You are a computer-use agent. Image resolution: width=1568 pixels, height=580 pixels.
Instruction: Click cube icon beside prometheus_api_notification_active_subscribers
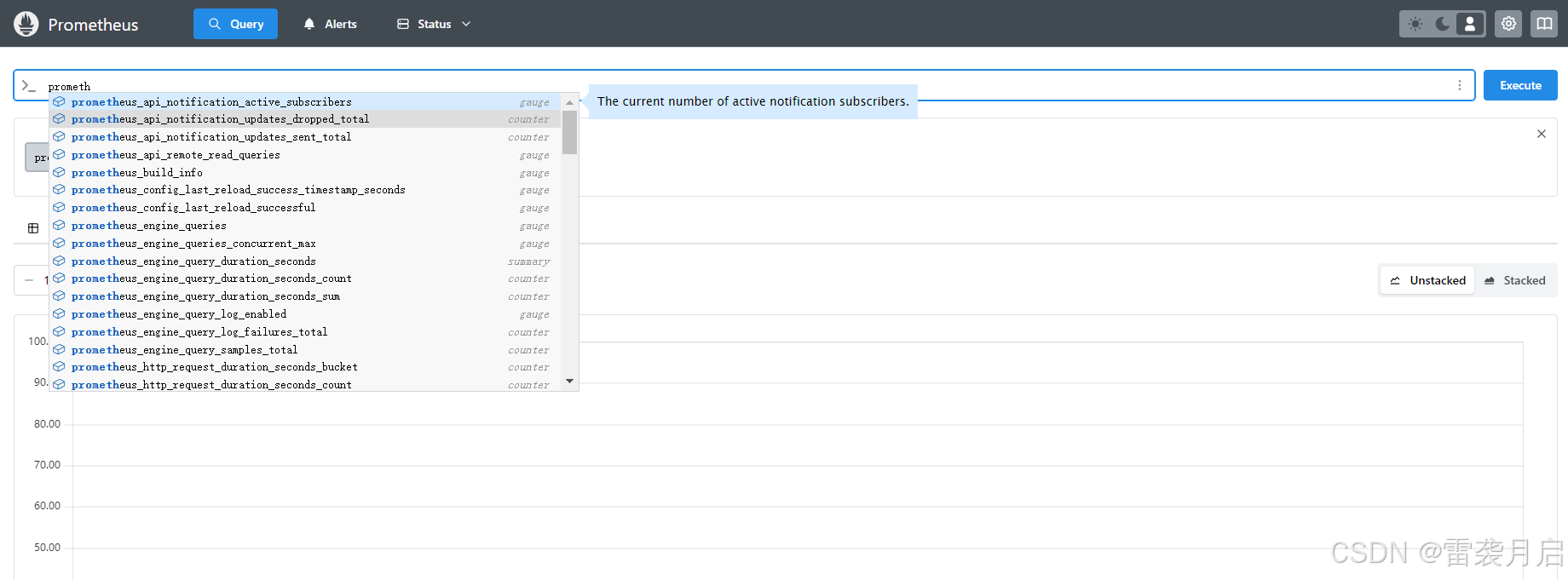coord(59,101)
